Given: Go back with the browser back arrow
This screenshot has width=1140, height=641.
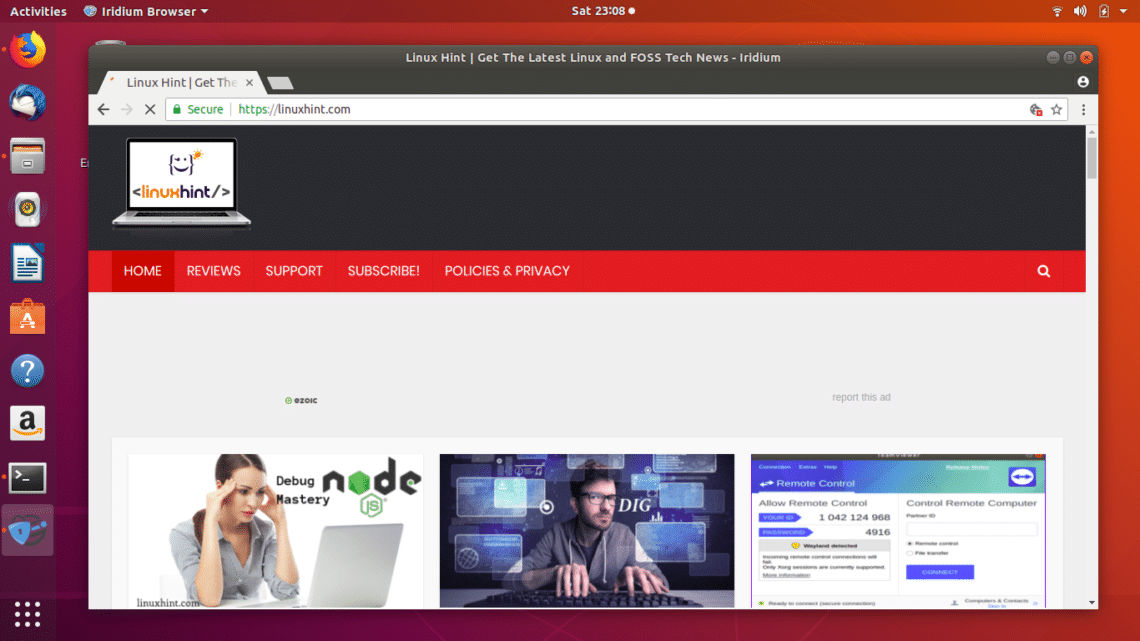Looking at the screenshot, I should coord(103,110).
